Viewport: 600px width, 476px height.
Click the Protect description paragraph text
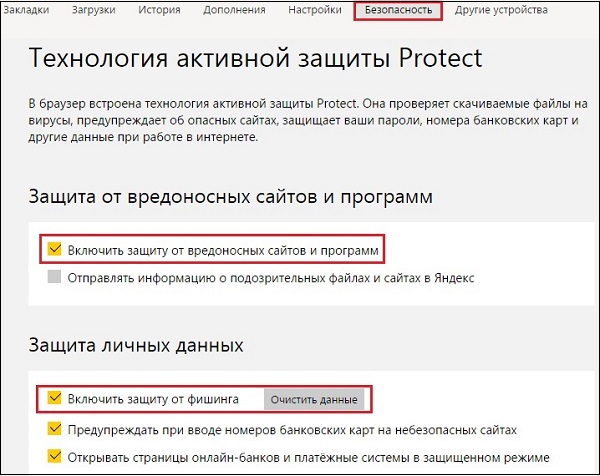[x=300, y=120]
